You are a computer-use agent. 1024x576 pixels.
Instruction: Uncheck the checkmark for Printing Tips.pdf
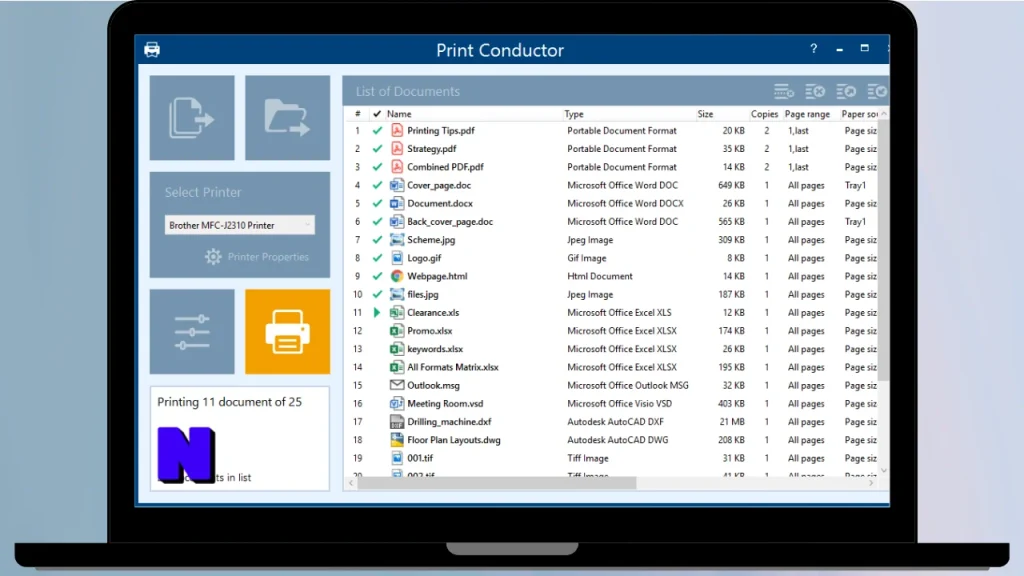(x=377, y=131)
